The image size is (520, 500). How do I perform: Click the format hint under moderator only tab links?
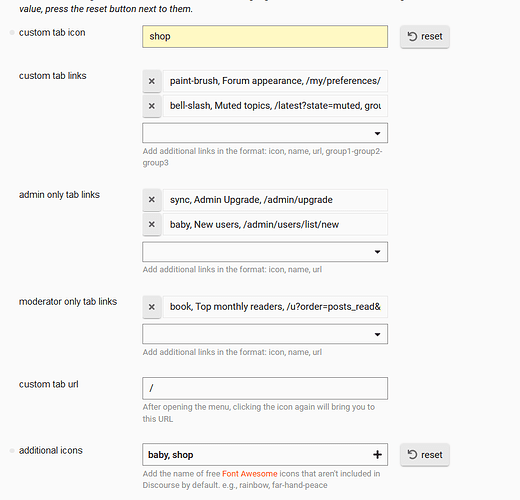click(232, 352)
